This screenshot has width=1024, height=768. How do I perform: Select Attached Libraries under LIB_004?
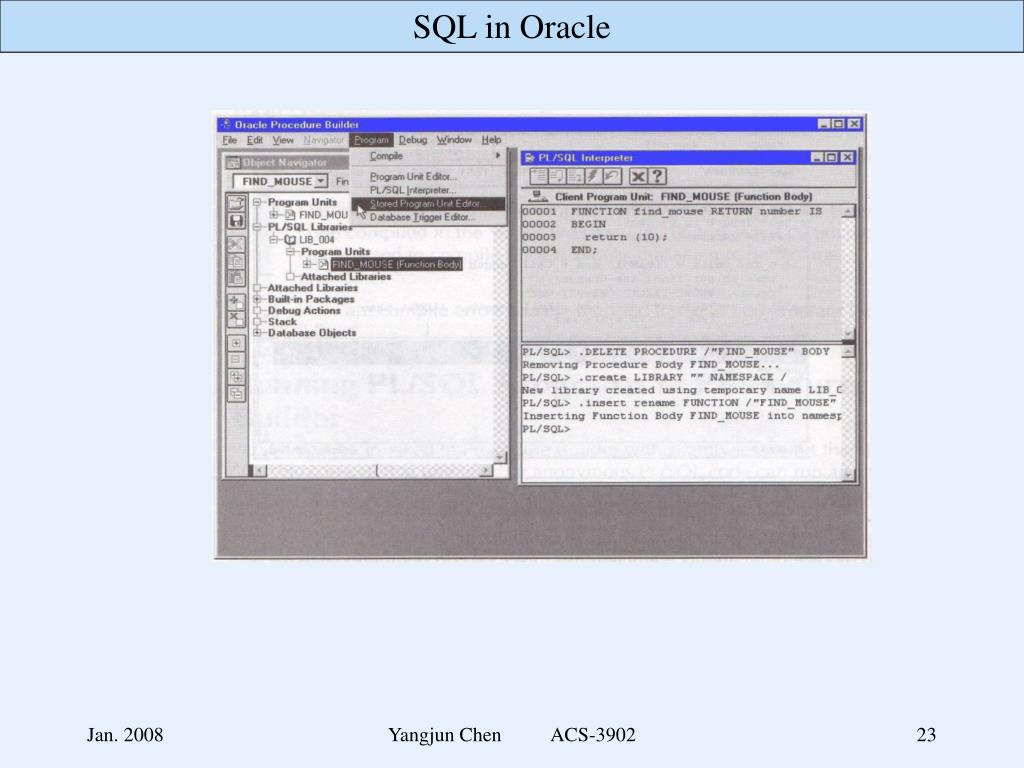click(x=345, y=276)
